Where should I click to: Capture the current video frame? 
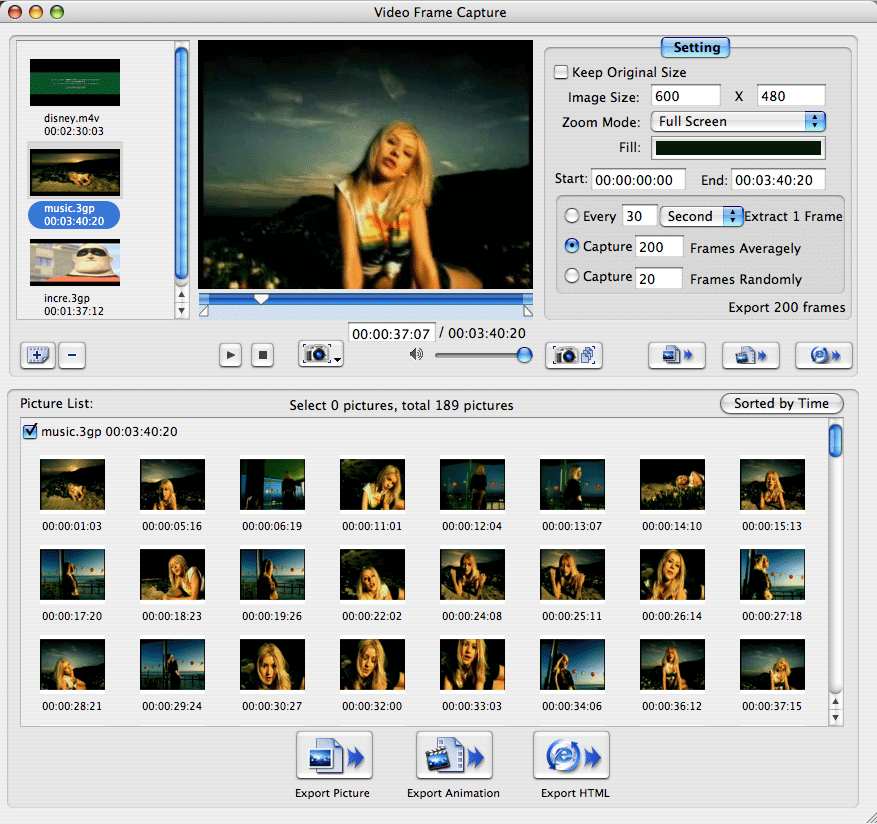tap(315, 355)
